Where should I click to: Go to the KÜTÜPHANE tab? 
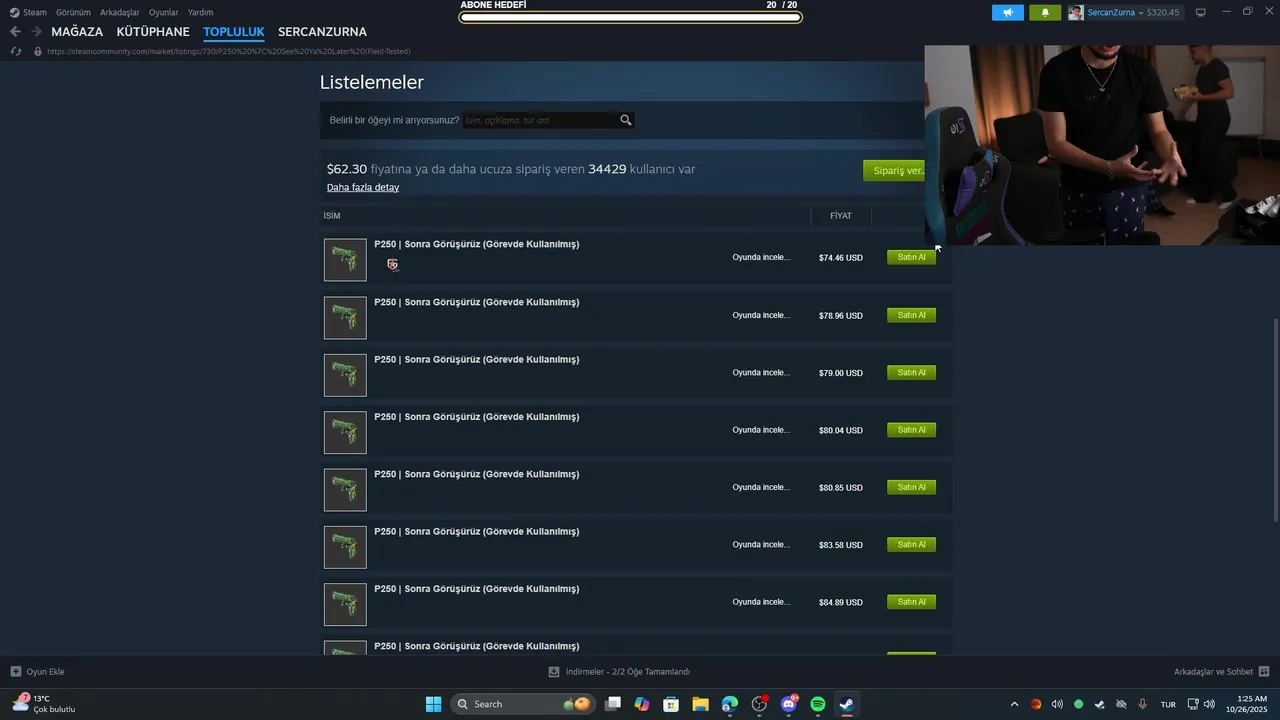tap(153, 32)
